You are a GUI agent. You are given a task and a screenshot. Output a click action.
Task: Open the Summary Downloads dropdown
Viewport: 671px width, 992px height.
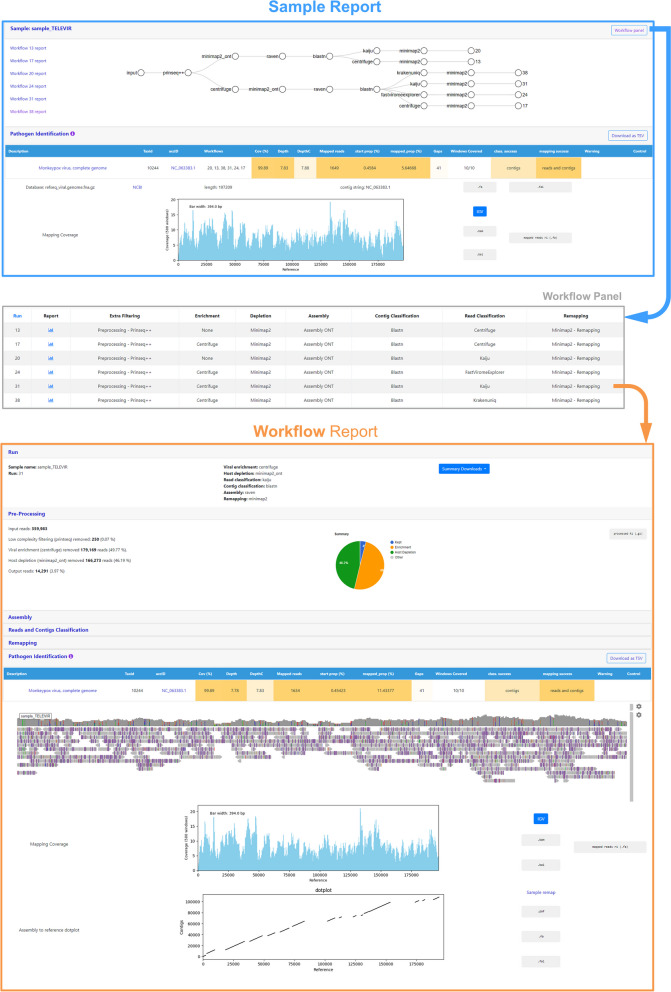click(x=464, y=469)
